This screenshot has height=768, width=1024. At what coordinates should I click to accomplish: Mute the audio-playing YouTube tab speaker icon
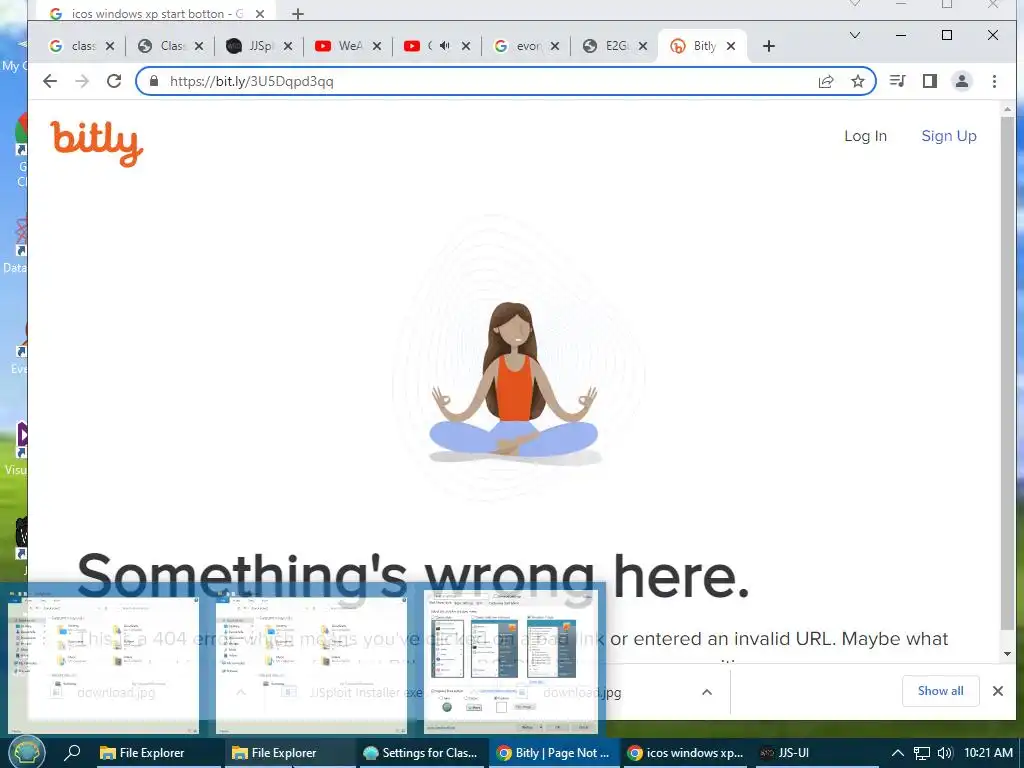coord(445,46)
